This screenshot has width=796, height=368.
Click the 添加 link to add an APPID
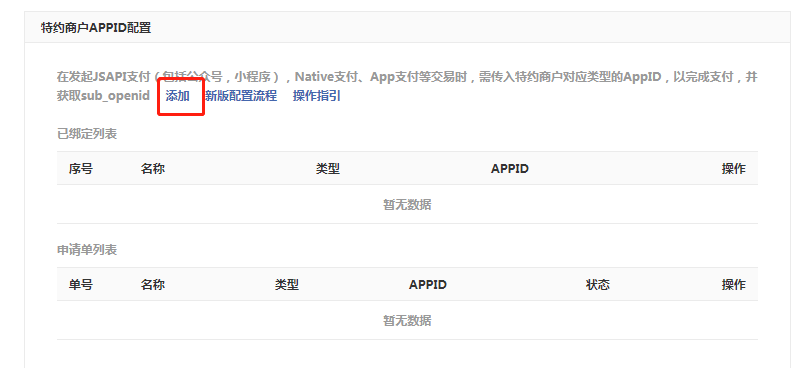pos(178,95)
